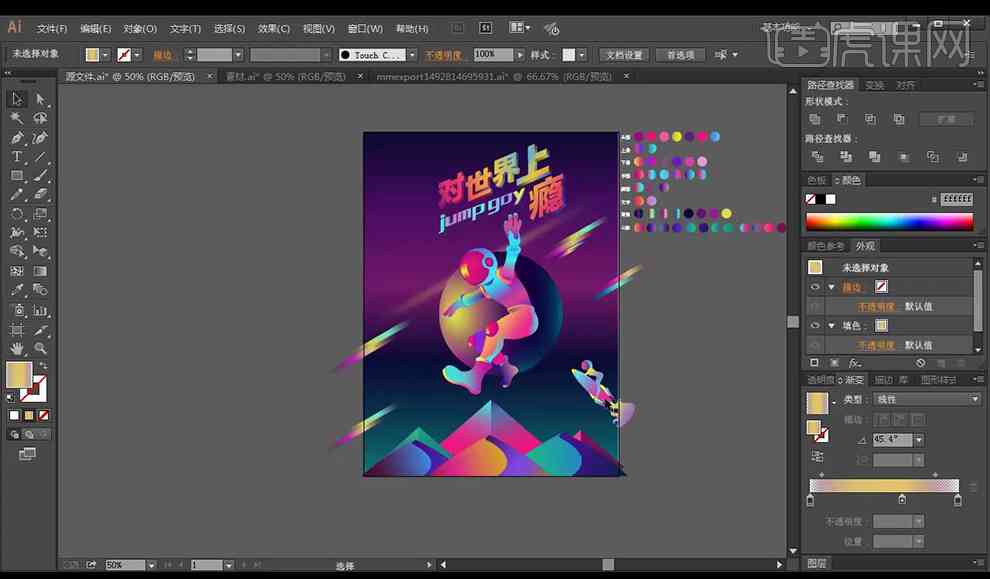Enable Draw Normal mode in toolbox
This screenshot has width=990, height=579.
(14, 434)
